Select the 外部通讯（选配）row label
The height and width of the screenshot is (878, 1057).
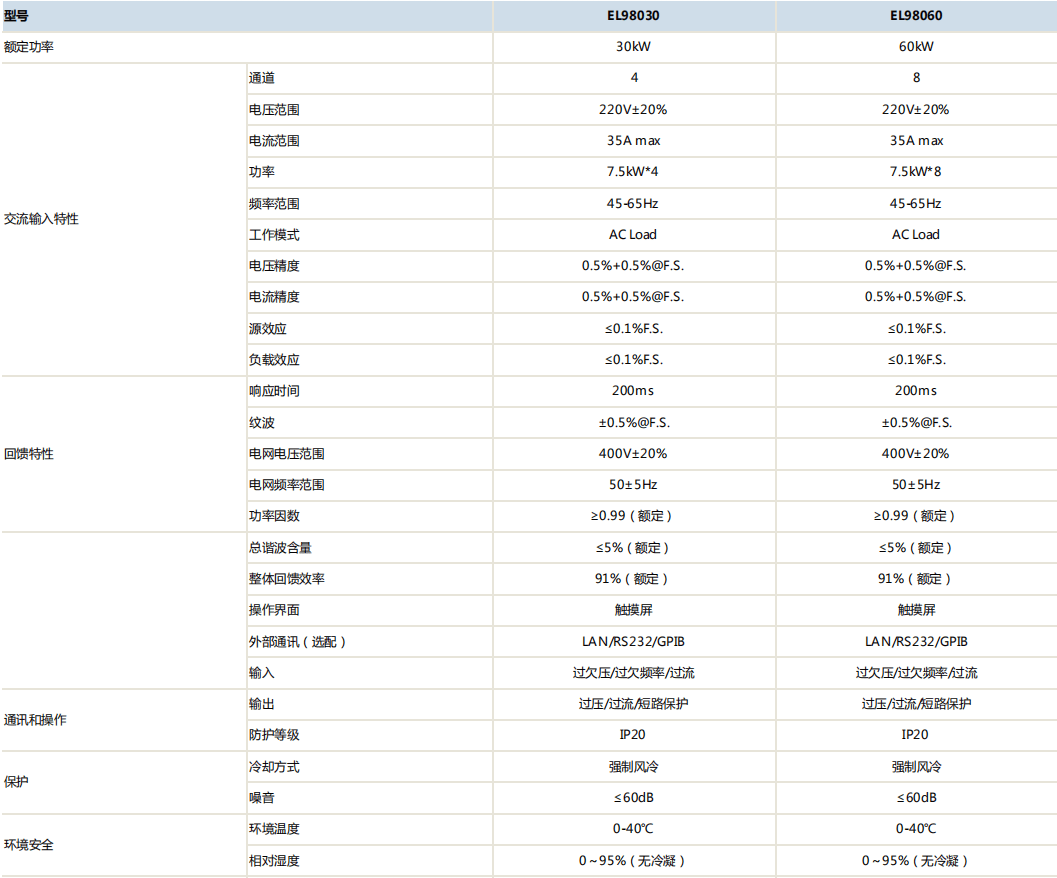[x=297, y=642]
